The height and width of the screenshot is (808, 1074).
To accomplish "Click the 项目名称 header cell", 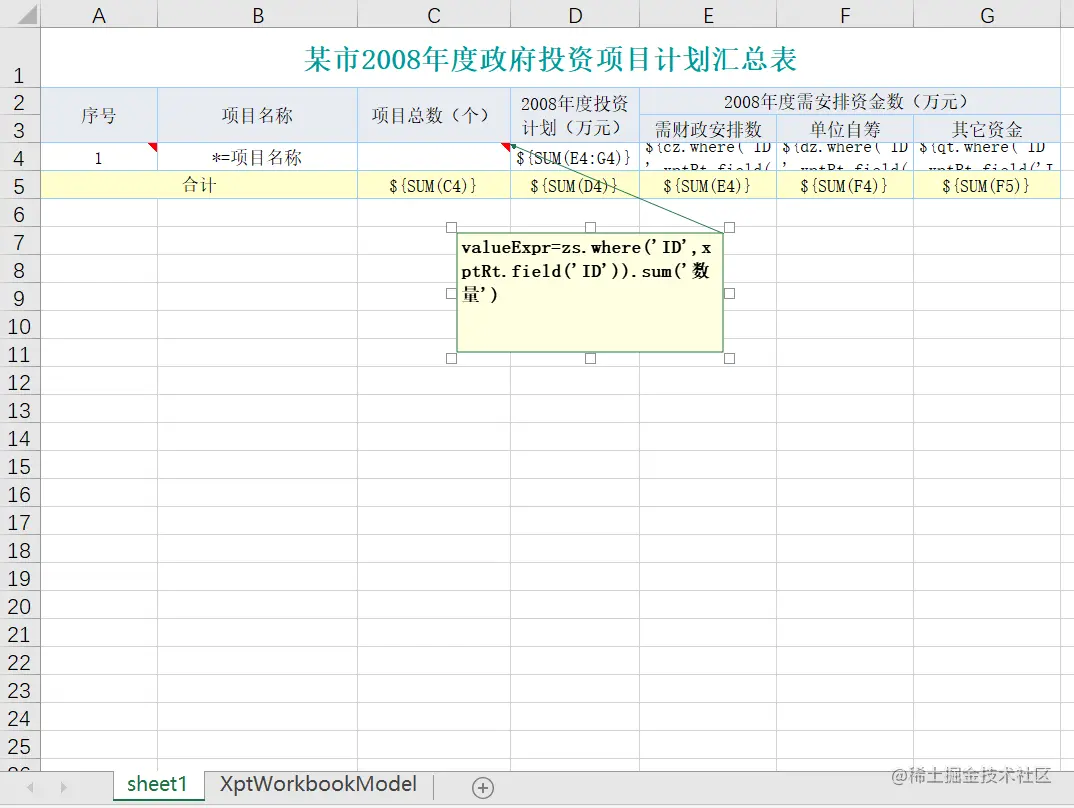I will (x=258, y=115).
